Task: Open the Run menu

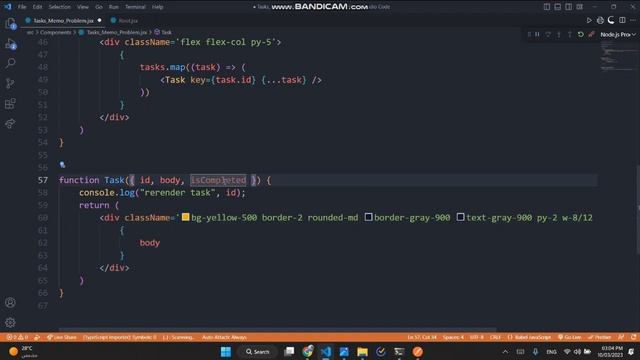Action: (113, 7)
